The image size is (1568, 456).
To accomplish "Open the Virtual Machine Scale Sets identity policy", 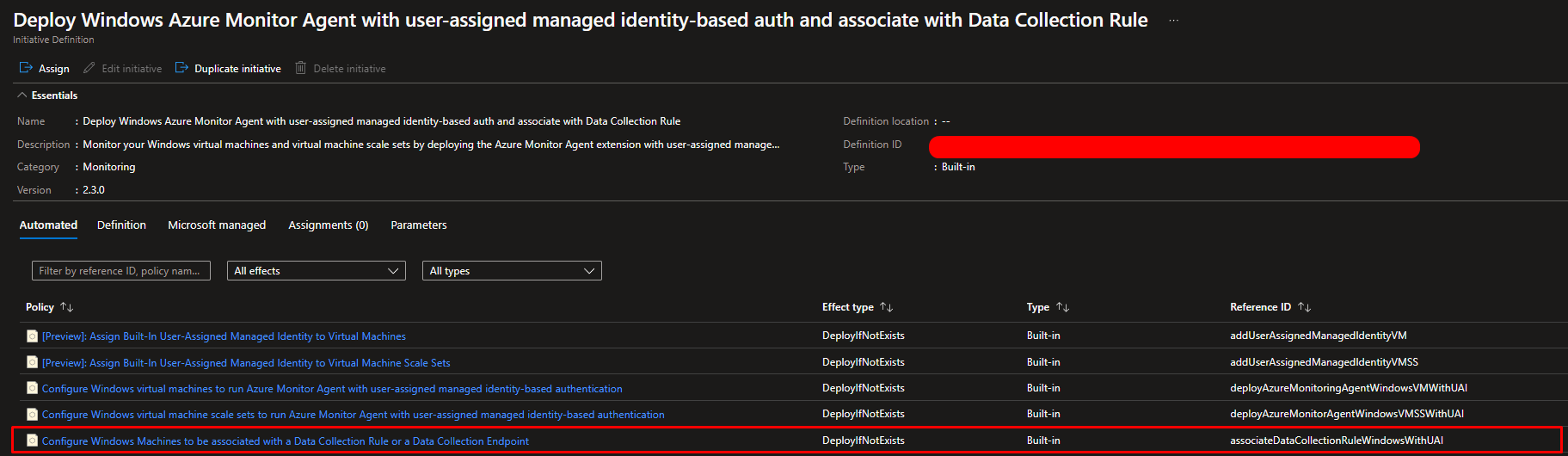I will (x=246, y=363).
